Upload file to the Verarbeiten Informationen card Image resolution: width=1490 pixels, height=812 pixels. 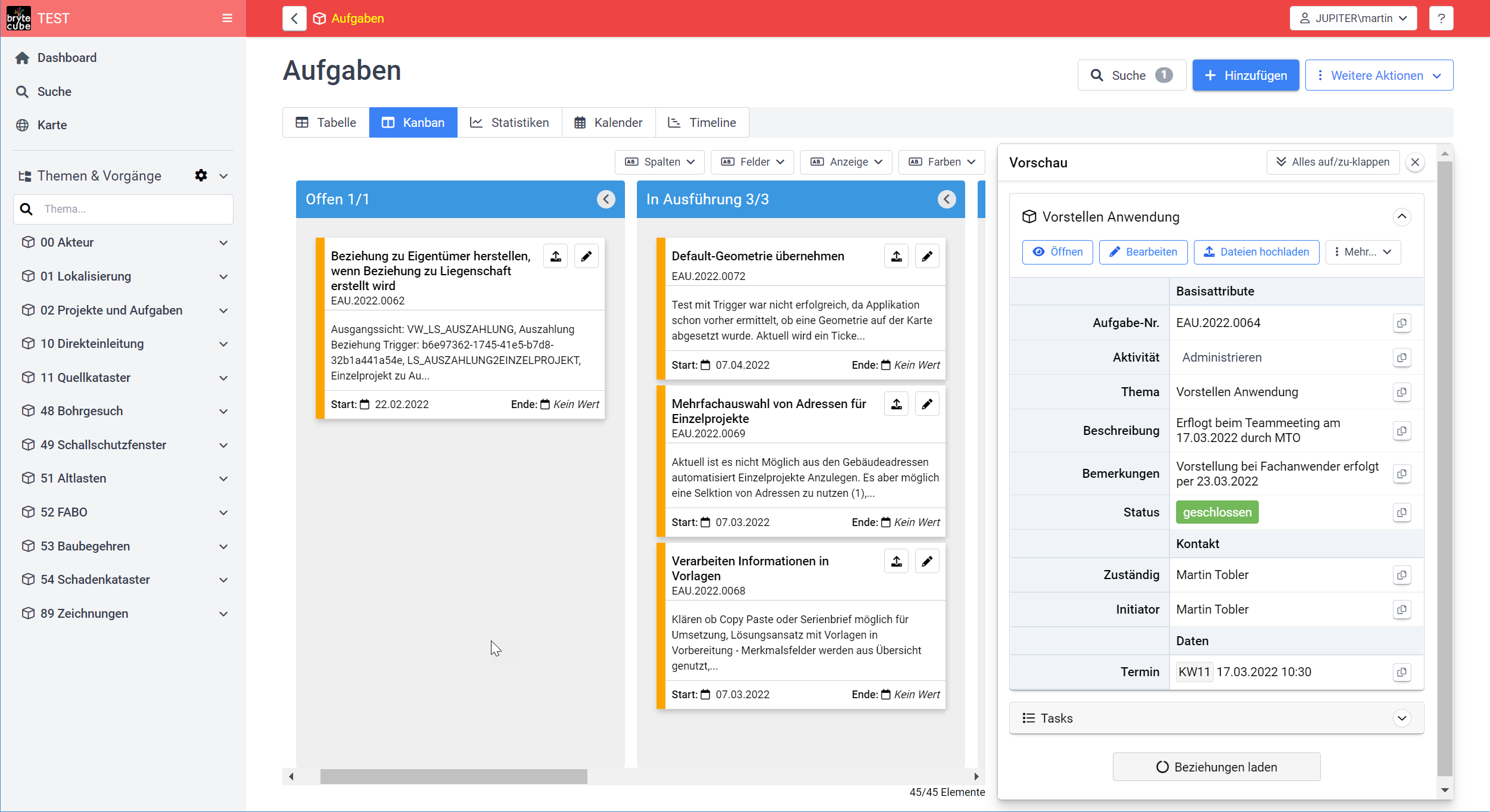click(x=897, y=561)
